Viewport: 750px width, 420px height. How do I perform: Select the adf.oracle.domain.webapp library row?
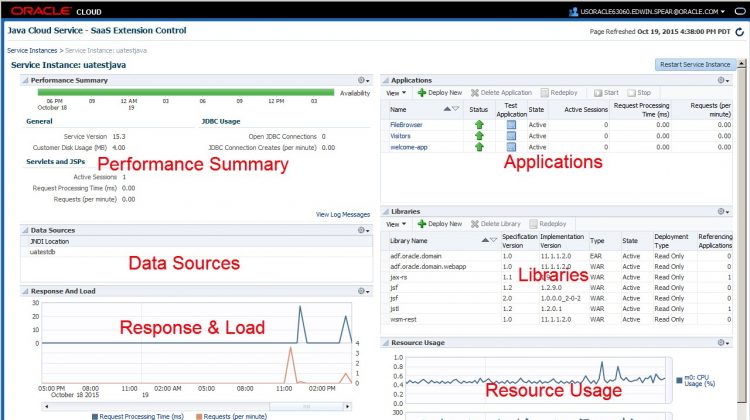click(559, 266)
